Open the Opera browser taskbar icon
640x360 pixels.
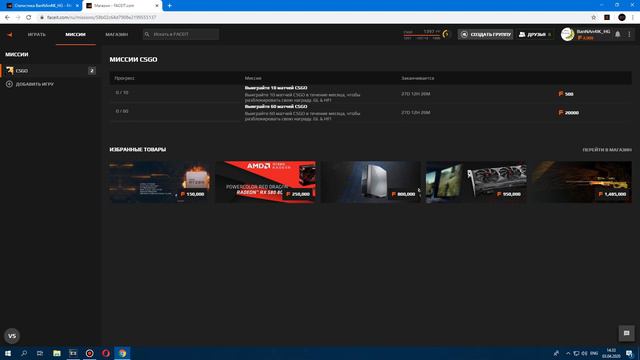coord(106,353)
